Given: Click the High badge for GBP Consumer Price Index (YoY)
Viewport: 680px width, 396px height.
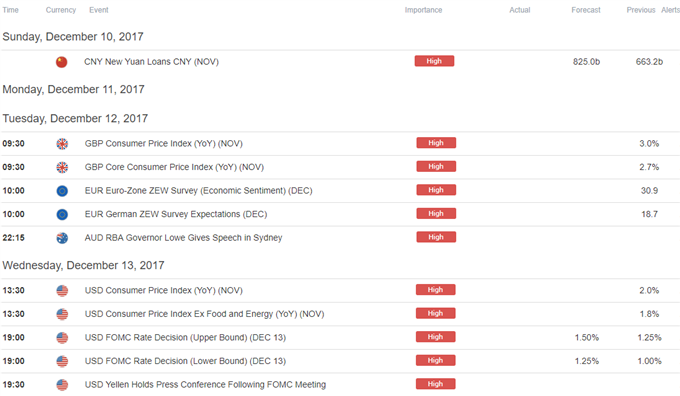Looking at the screenshot, I should (x=436, y=143).
